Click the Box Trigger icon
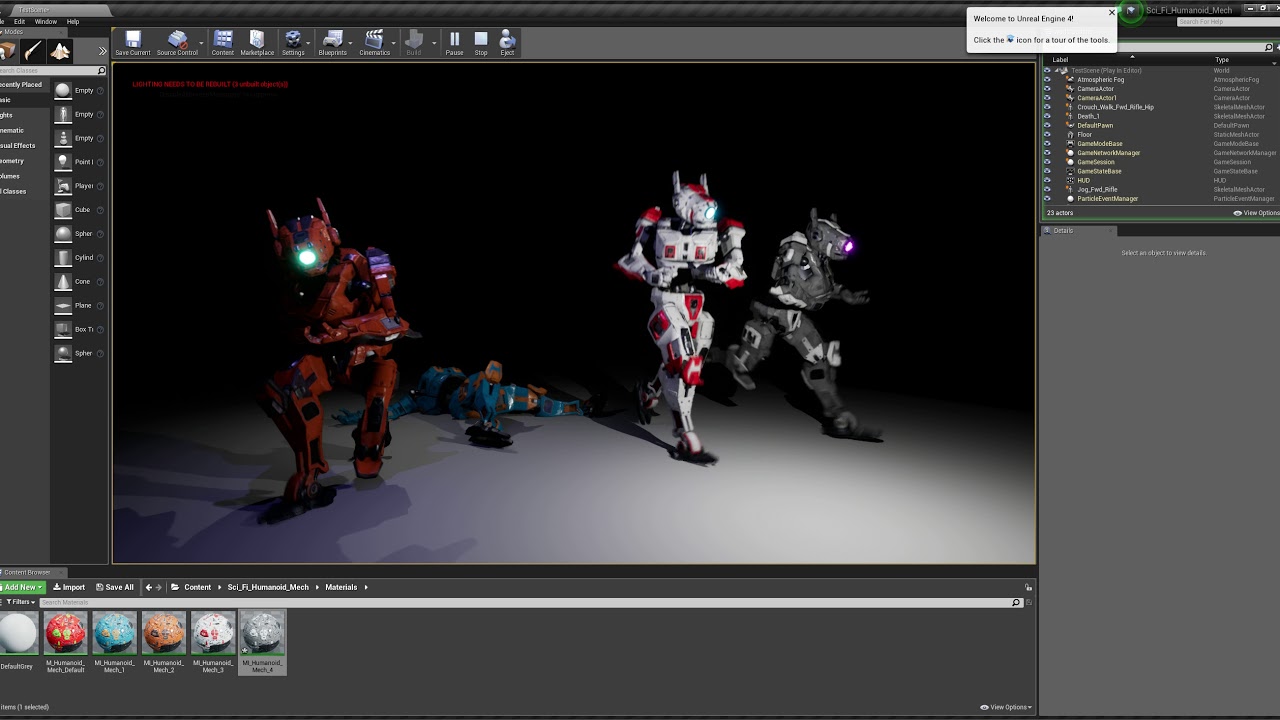This screenshot has height=720, width=1280. pyautogui.click(x=63, y=330)
